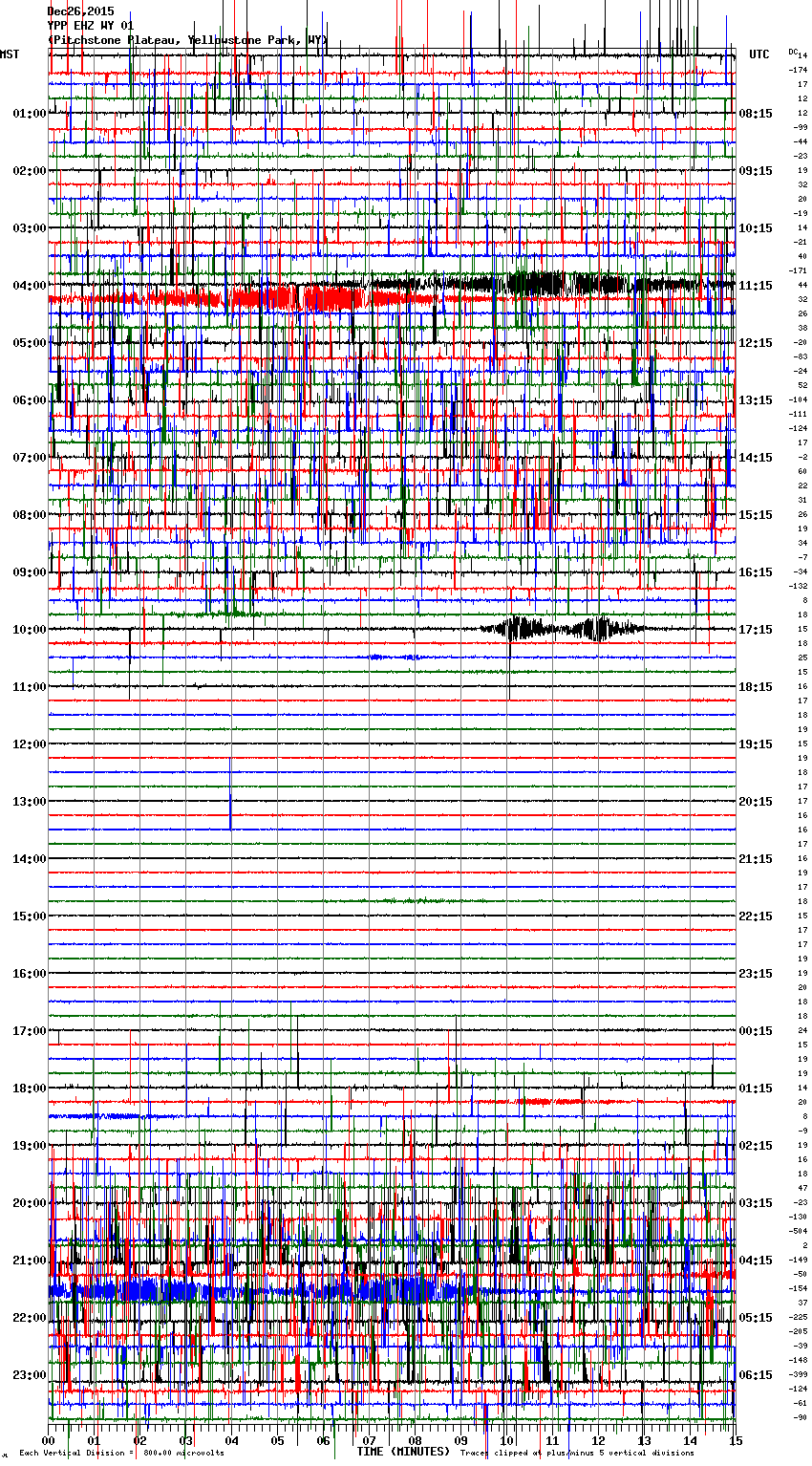The image size is (812, 1466).
Task: Click the -174 DC offset value
Action: 798,71
